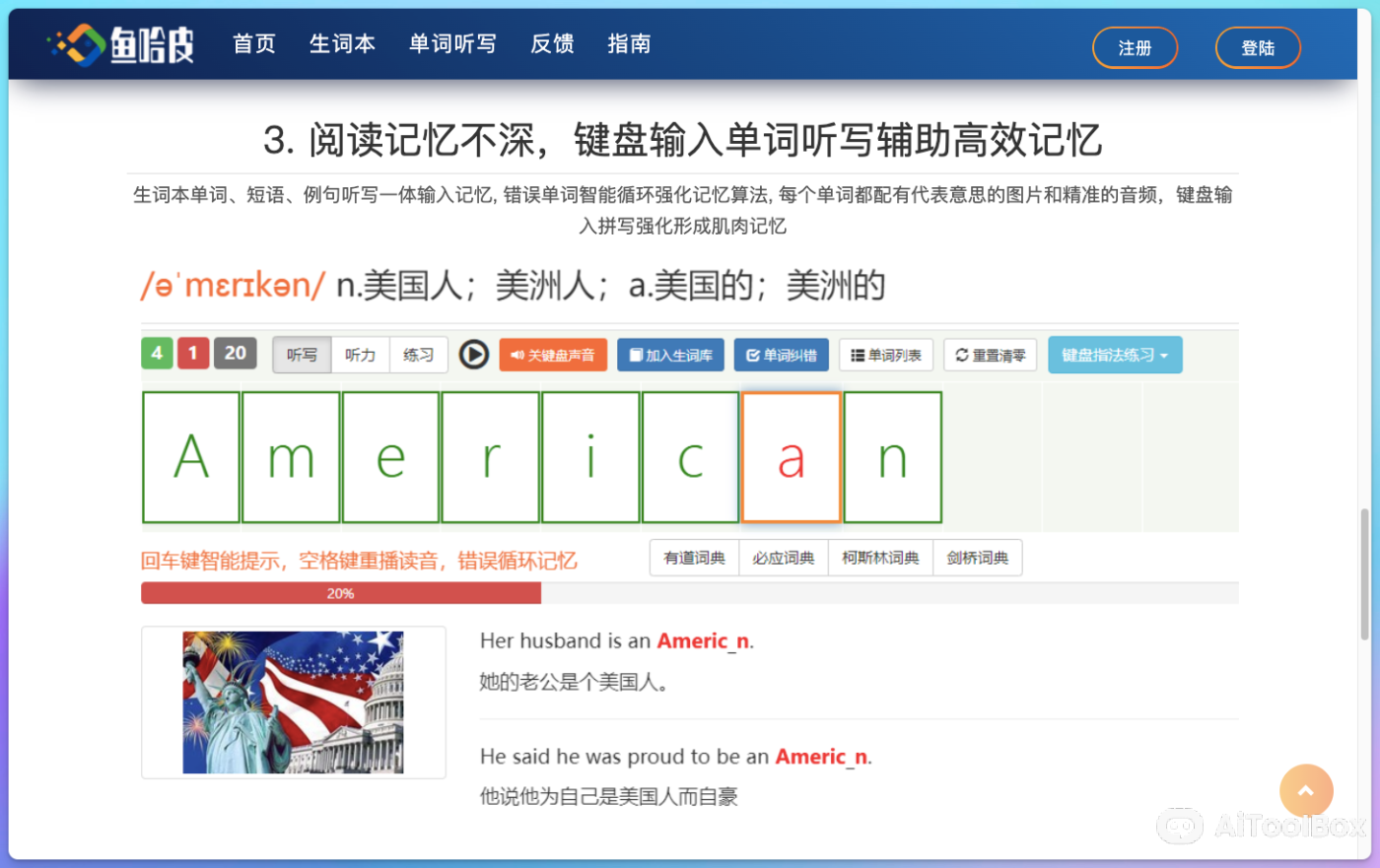The width and height of the screenshot is (1380, 868).
Task: Report error with 单词纠错 button
Action: (x=781, y=355)
